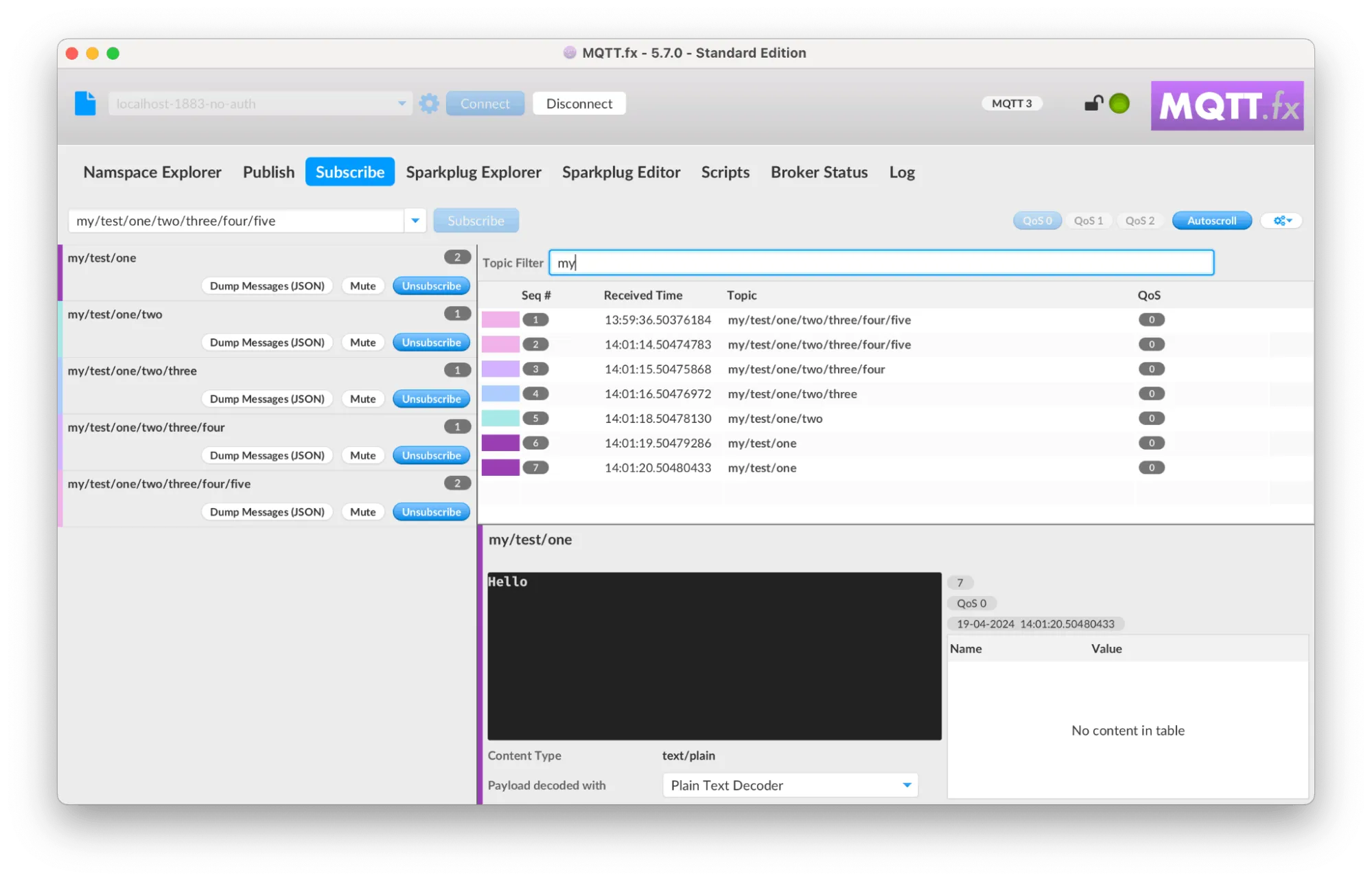Expand the subscribe topic history dropdown
Screen dimensions: 1372x881
(x=415, y=220)
